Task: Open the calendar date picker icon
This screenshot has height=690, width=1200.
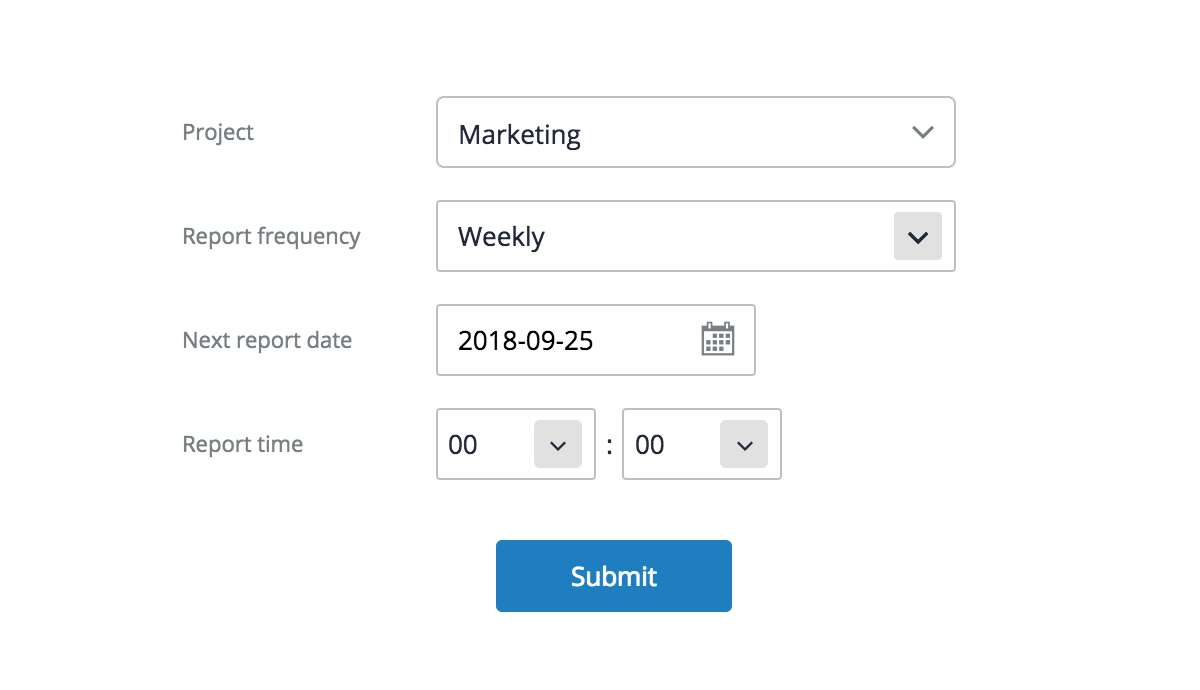Action: pyautogui.click(x=717, y=339)
